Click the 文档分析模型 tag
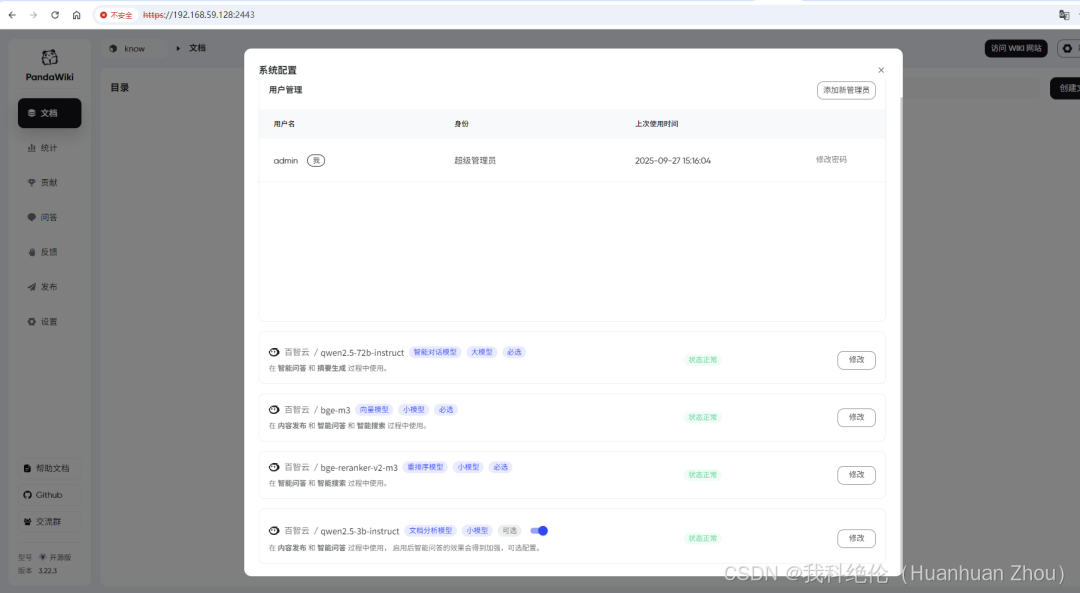 coord(430,530)
